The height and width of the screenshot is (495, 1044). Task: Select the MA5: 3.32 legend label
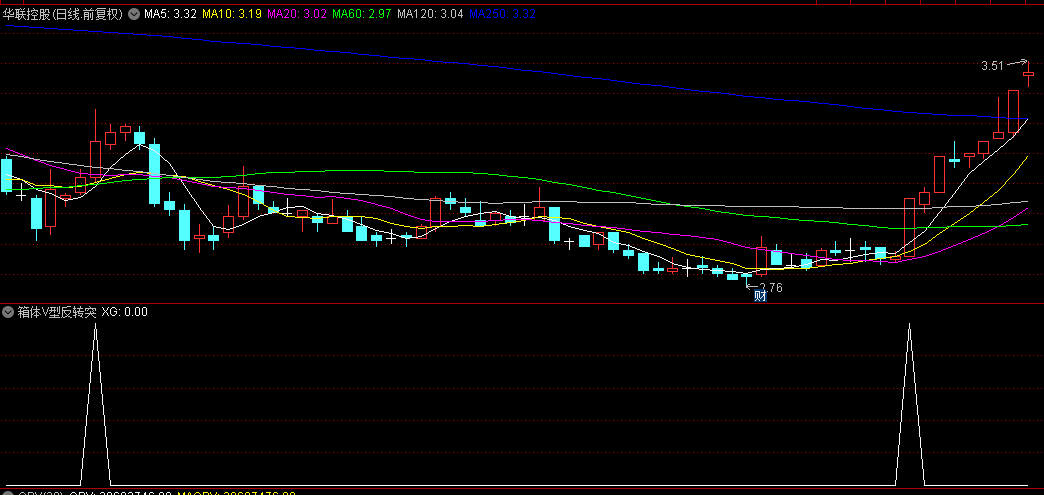(170, 14)
